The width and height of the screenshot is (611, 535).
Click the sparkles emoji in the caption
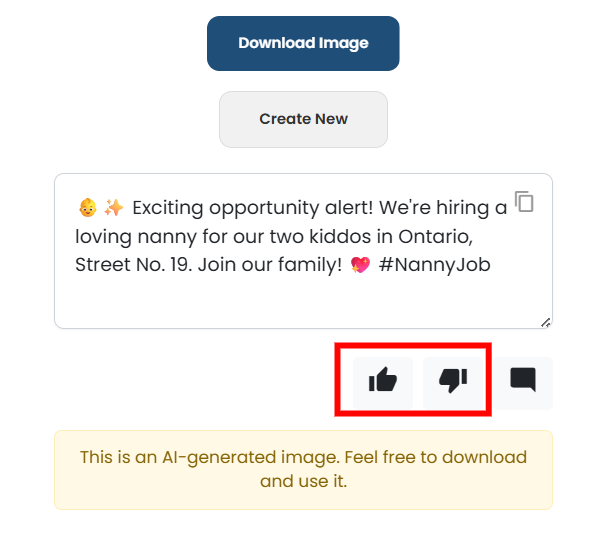[114, 208]
